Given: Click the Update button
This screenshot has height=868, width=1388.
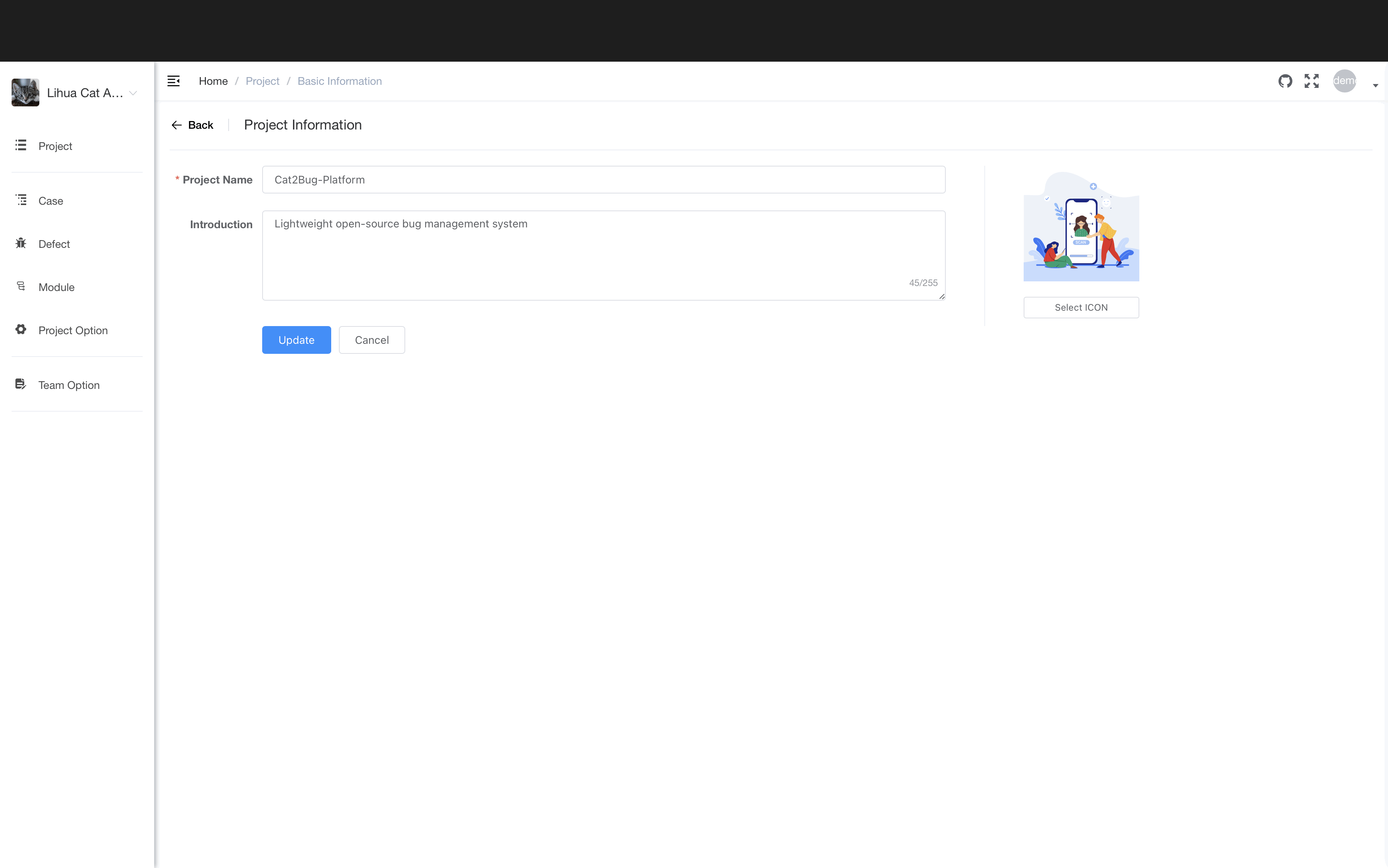Looking at the screenshot, I should tap(296, 339).
